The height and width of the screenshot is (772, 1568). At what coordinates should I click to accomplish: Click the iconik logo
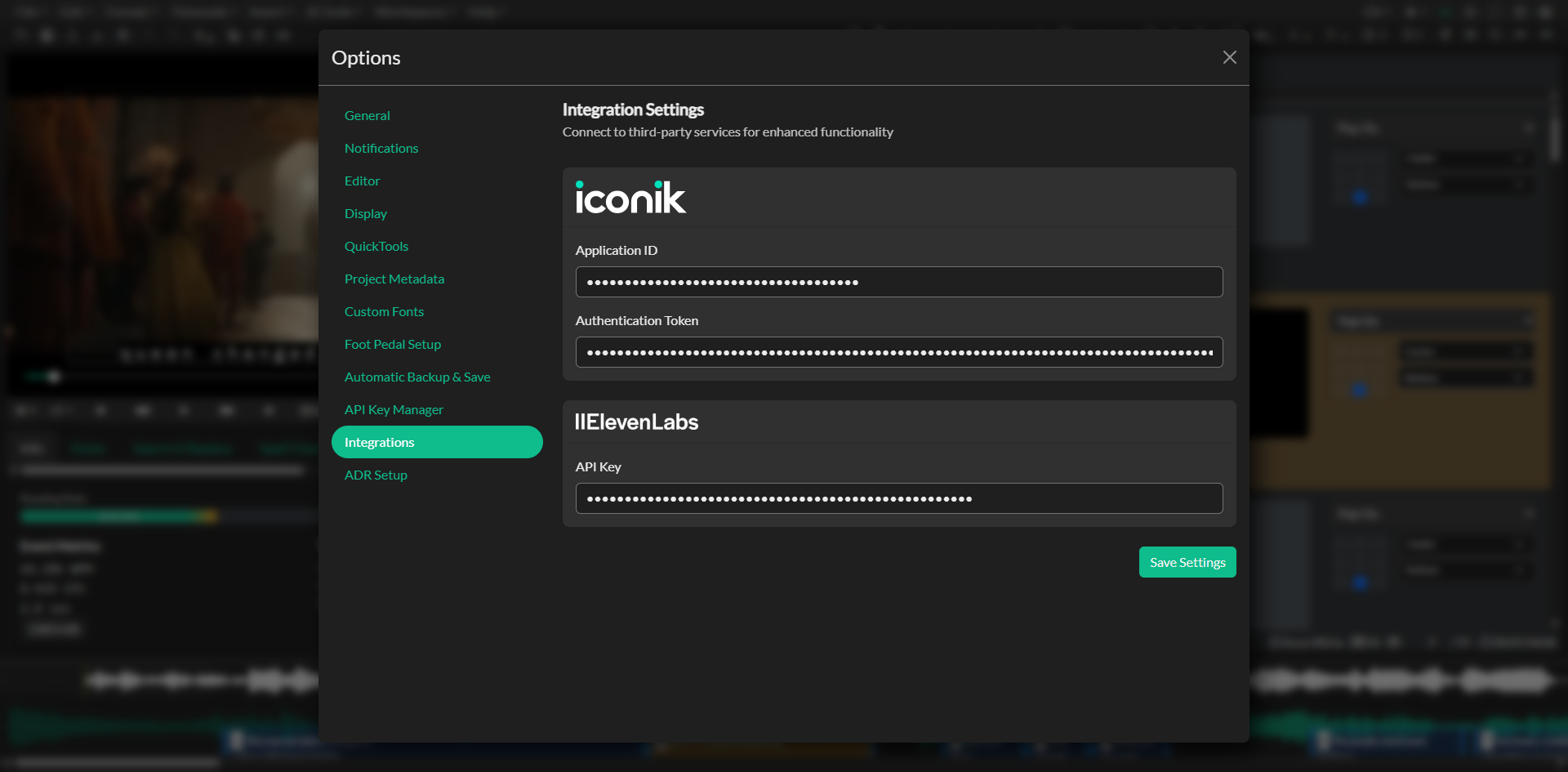click(x=630, y=197)
